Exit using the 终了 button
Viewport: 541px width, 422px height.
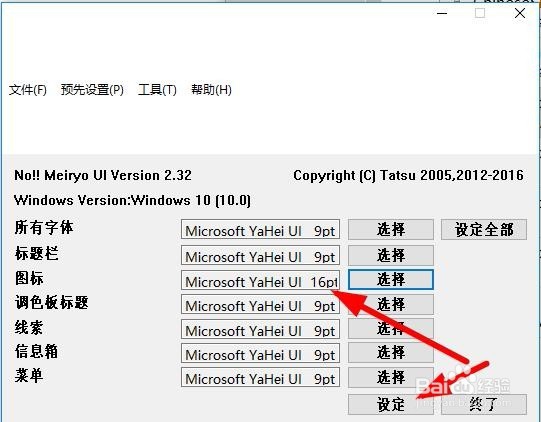pyautogui.click(x=484, y=404)
